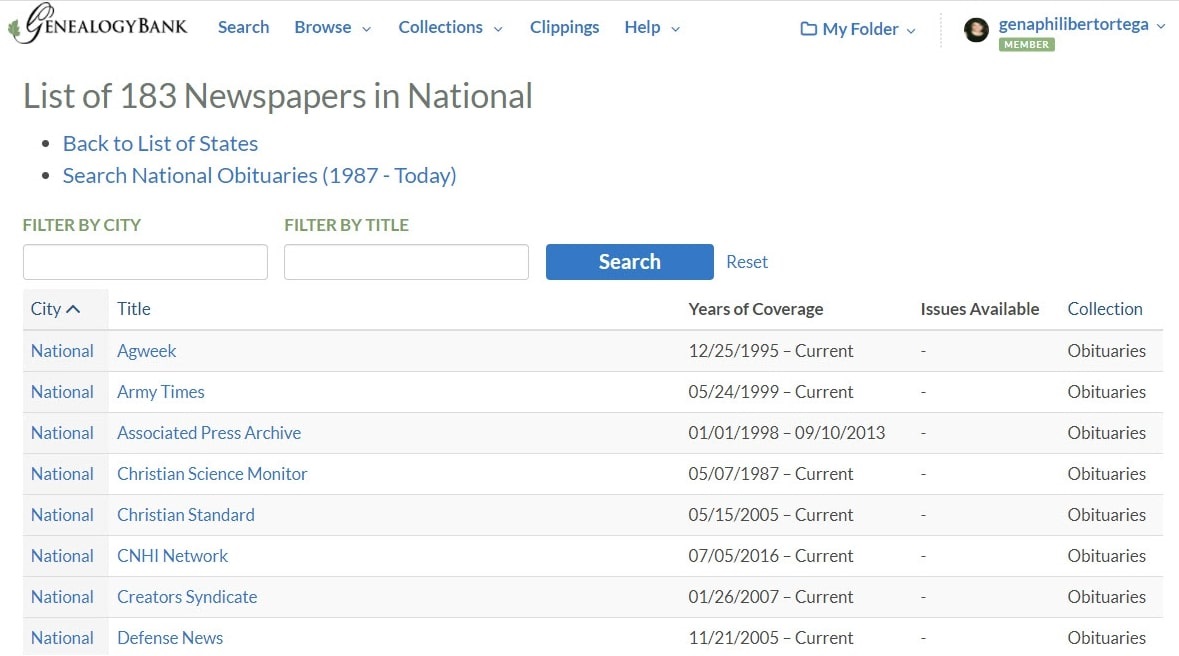This screenshot has height=656, width=1179.
Task: Expand the Browse dropdown menu
Action: (x=333, y=27)
